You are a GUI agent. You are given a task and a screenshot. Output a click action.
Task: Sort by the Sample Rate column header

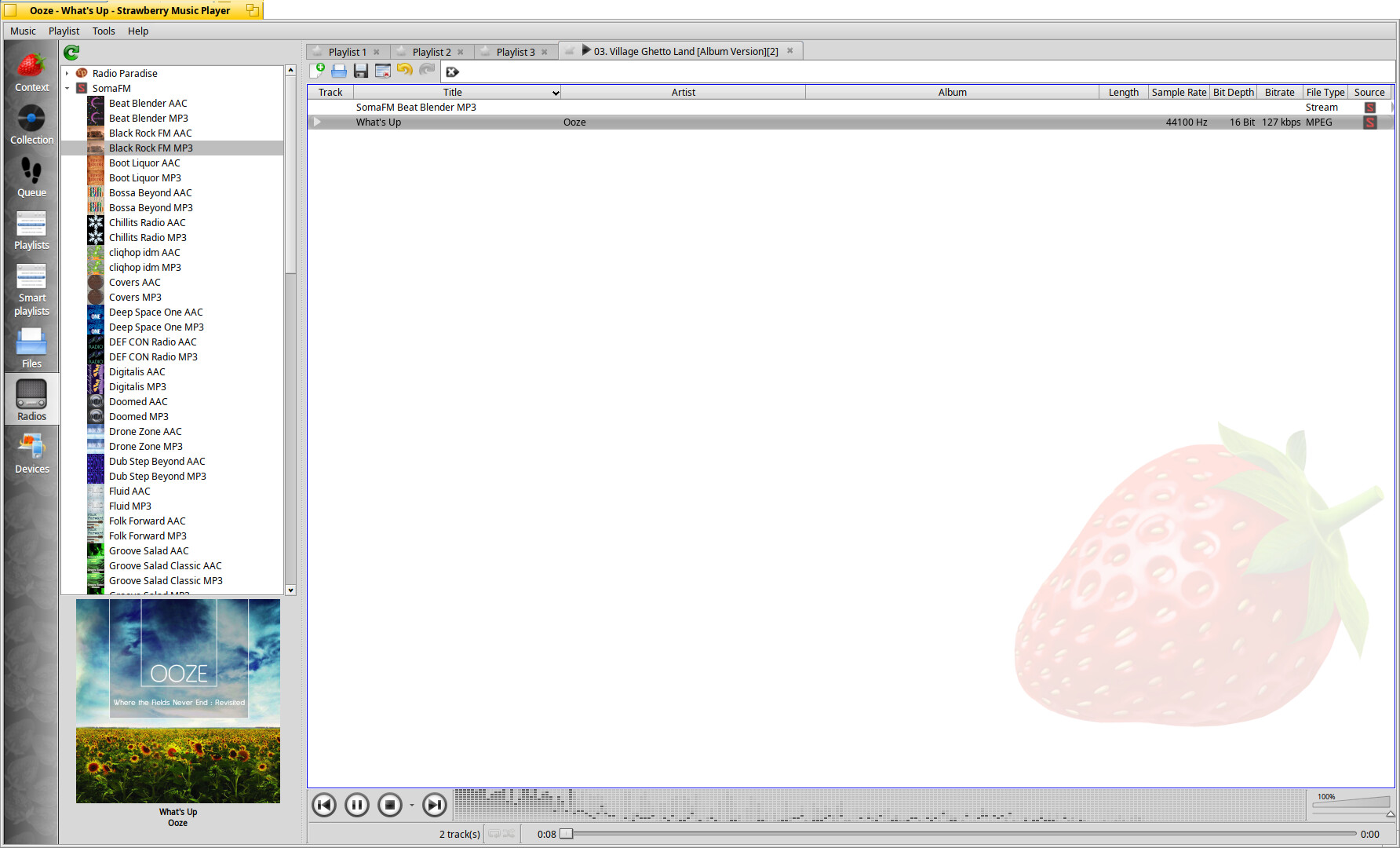1179,93
